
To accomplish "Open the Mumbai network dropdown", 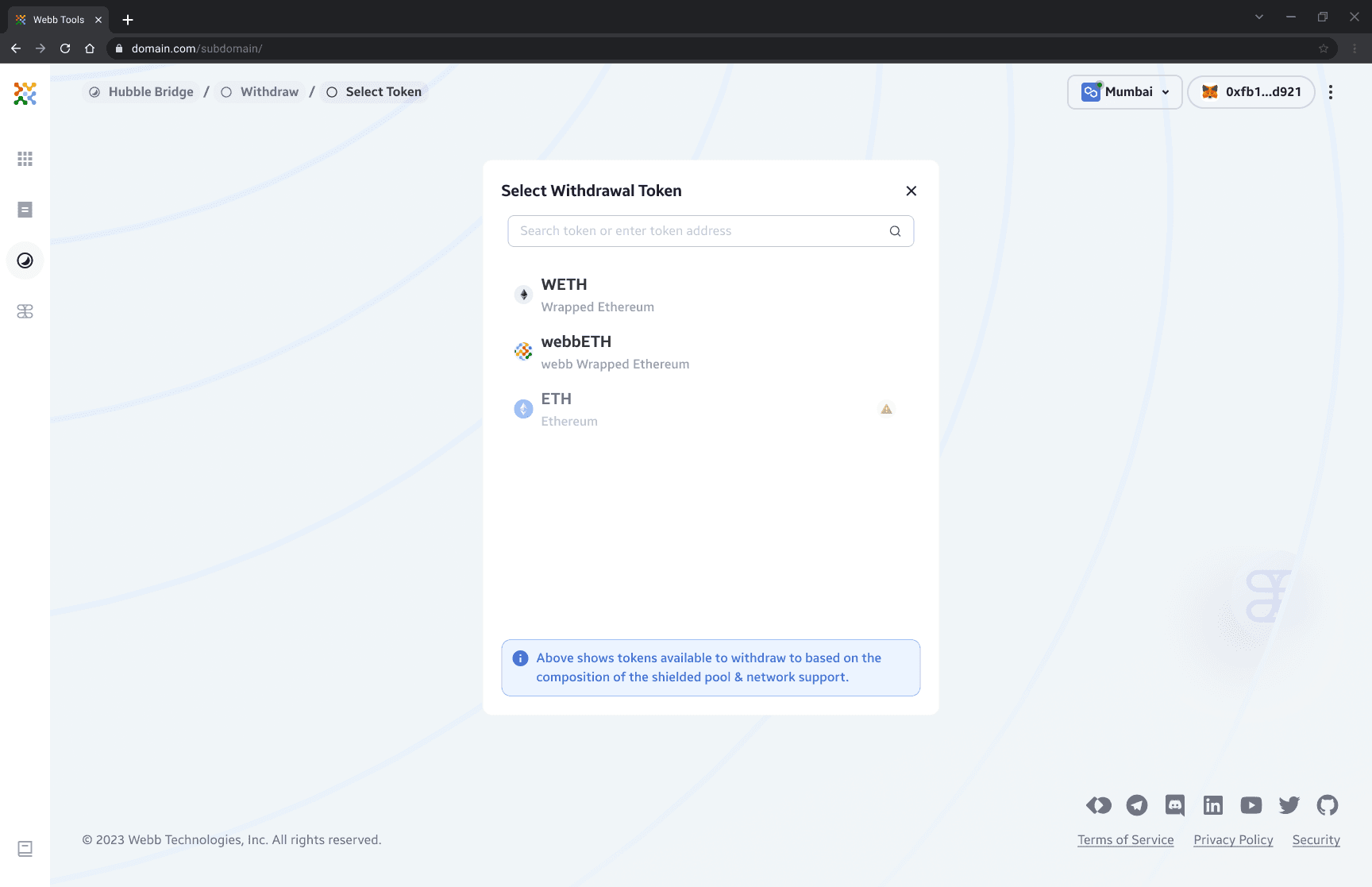I will point(1125,92).
